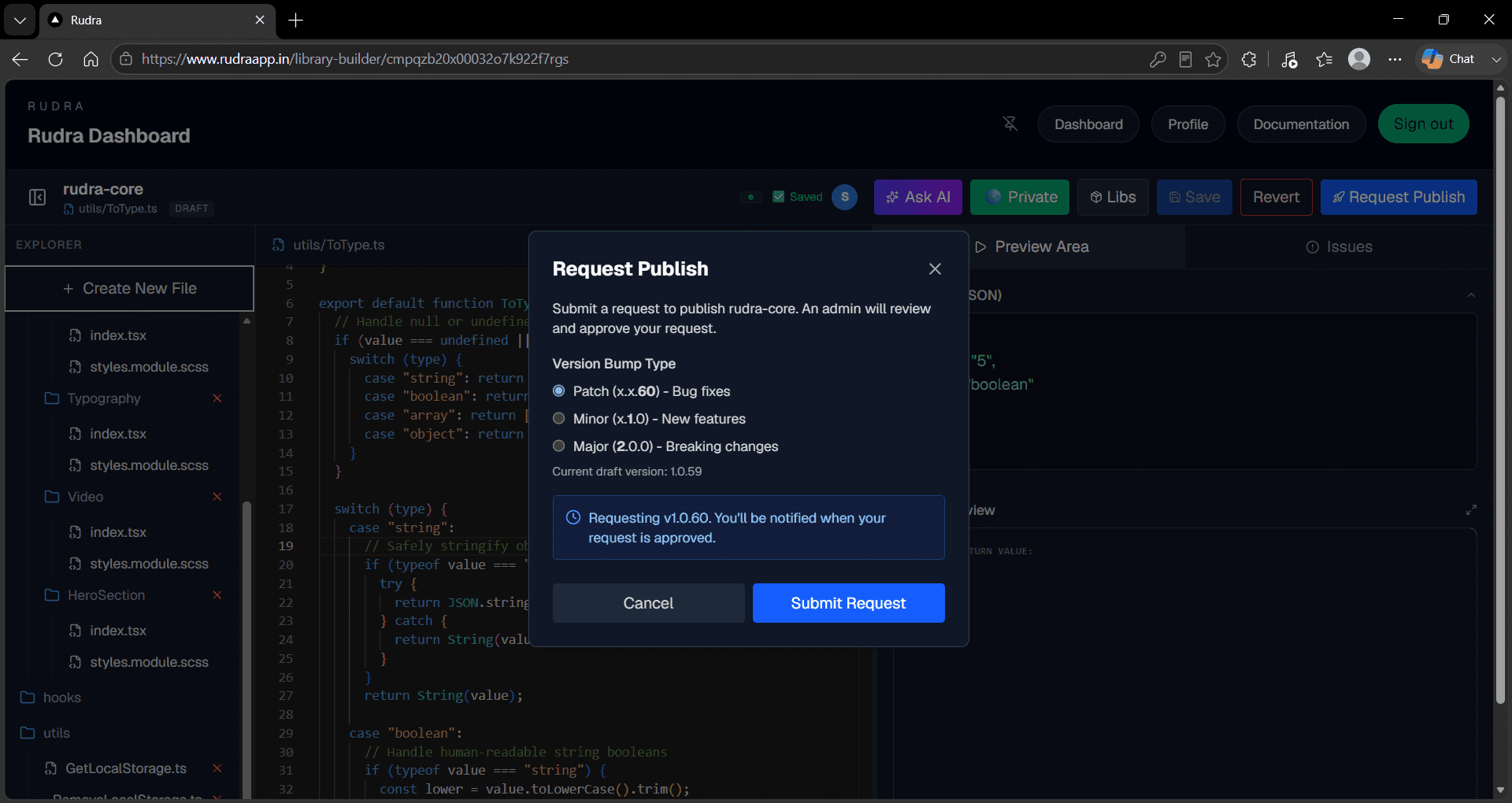Click the Saved status checkmark
This screenshot has height=803, width=1512.
tap(778, 197)
